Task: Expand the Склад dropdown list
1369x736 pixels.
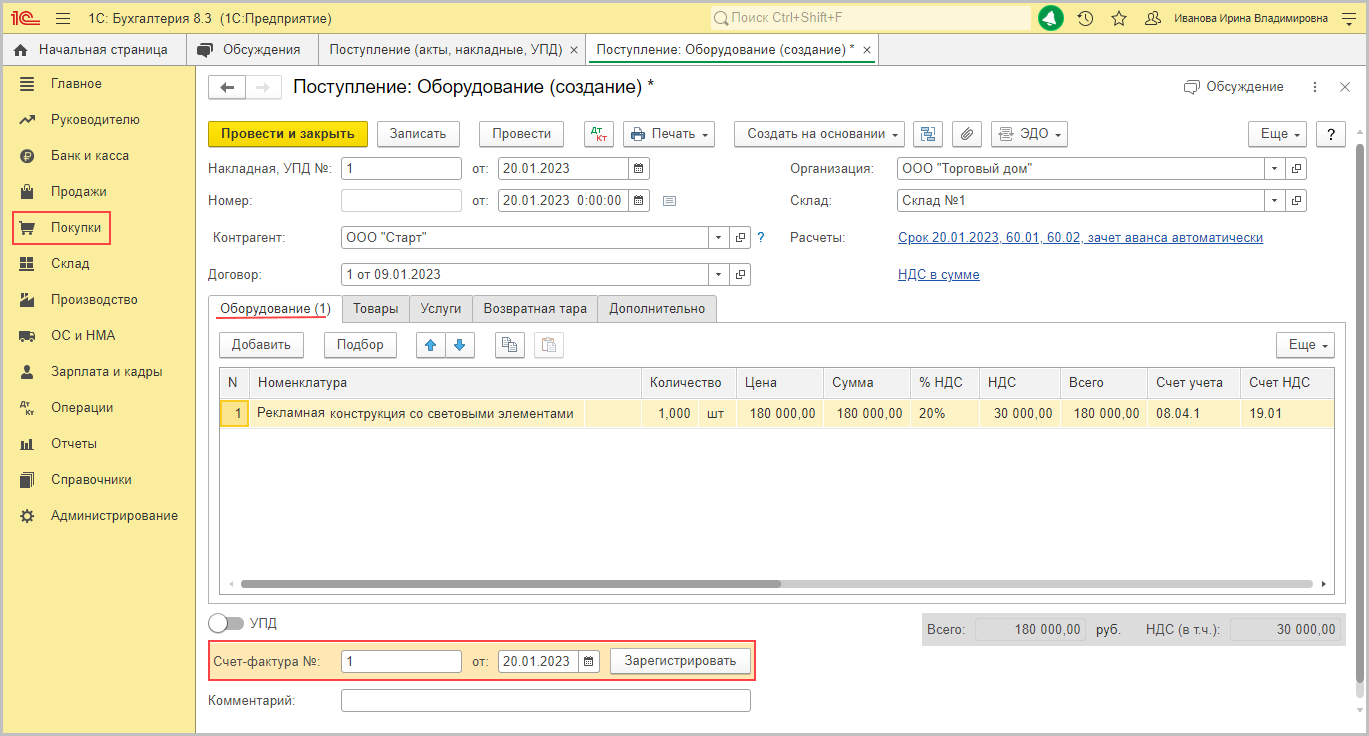Action: click(x=1275, y=200)
